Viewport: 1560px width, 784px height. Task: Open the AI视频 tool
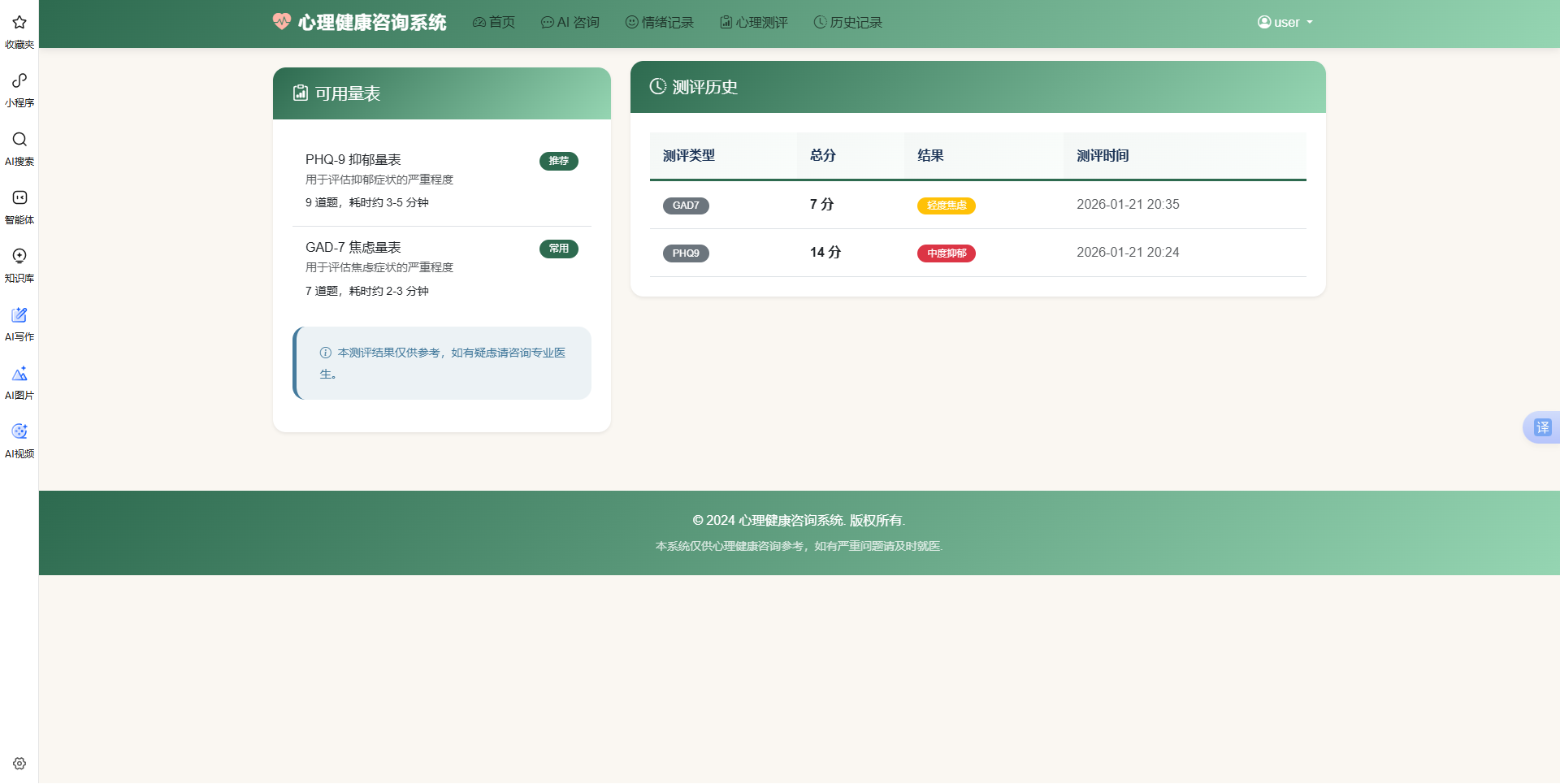coord(19,440)
